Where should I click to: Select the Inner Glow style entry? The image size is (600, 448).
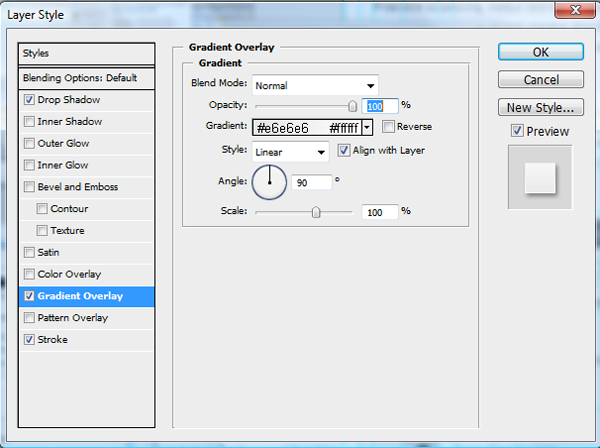pos(63,165)
